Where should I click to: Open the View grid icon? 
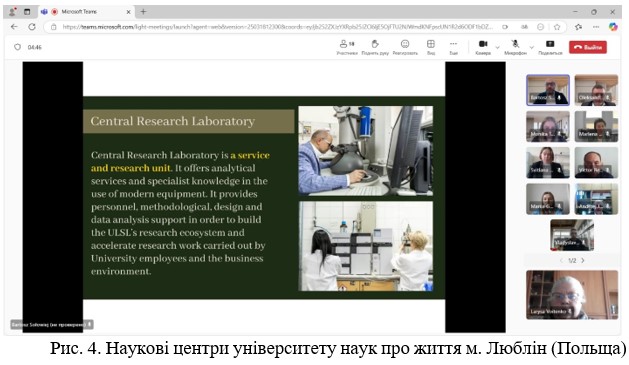pyautogui.click(x=430, y=44)
